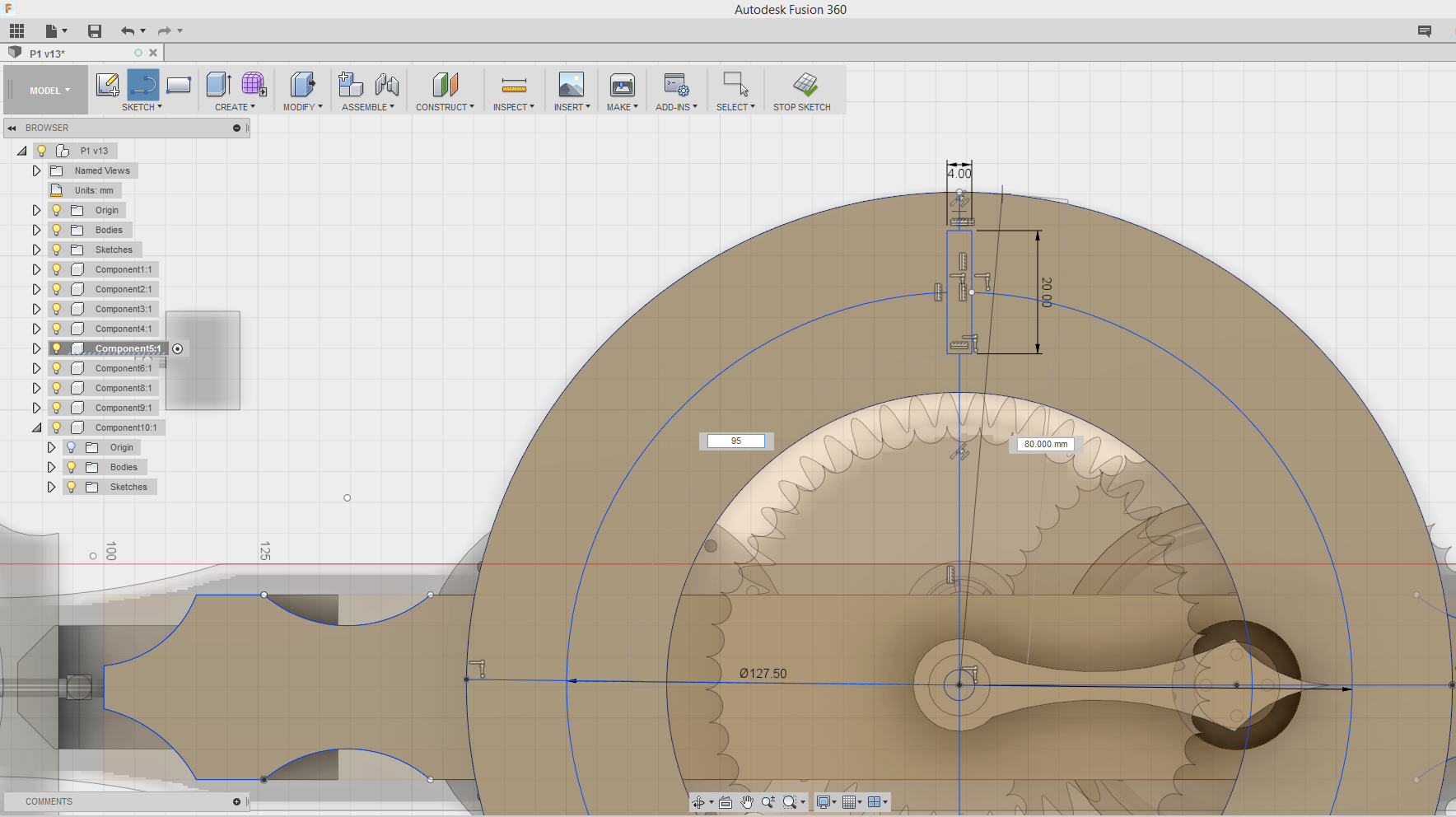
Task: Click activate radio button beside Component5:1
Action: [177, 348]
